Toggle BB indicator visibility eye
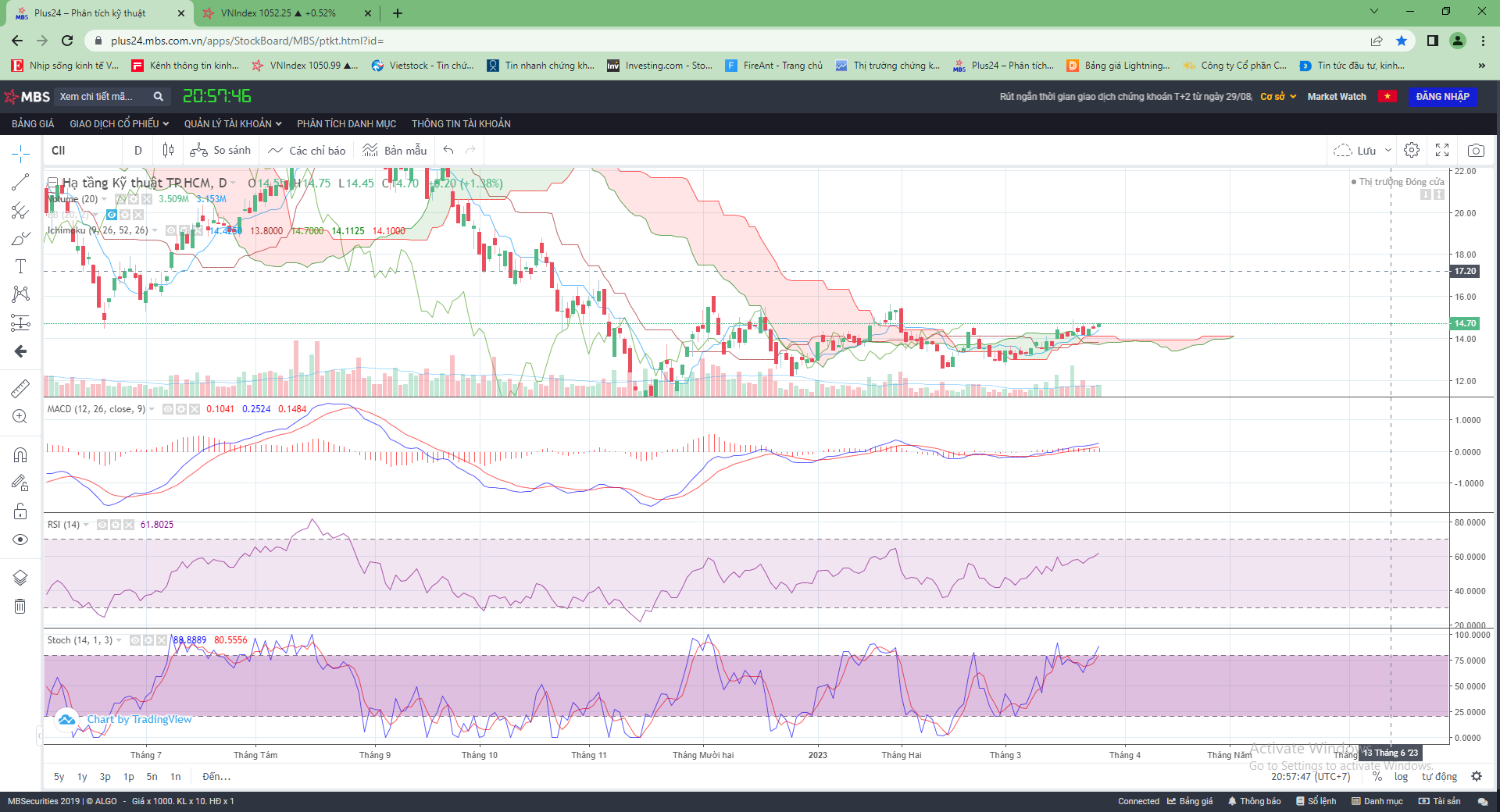The width and height of the screenshot is (1500, 812). (x=112, y=215)
